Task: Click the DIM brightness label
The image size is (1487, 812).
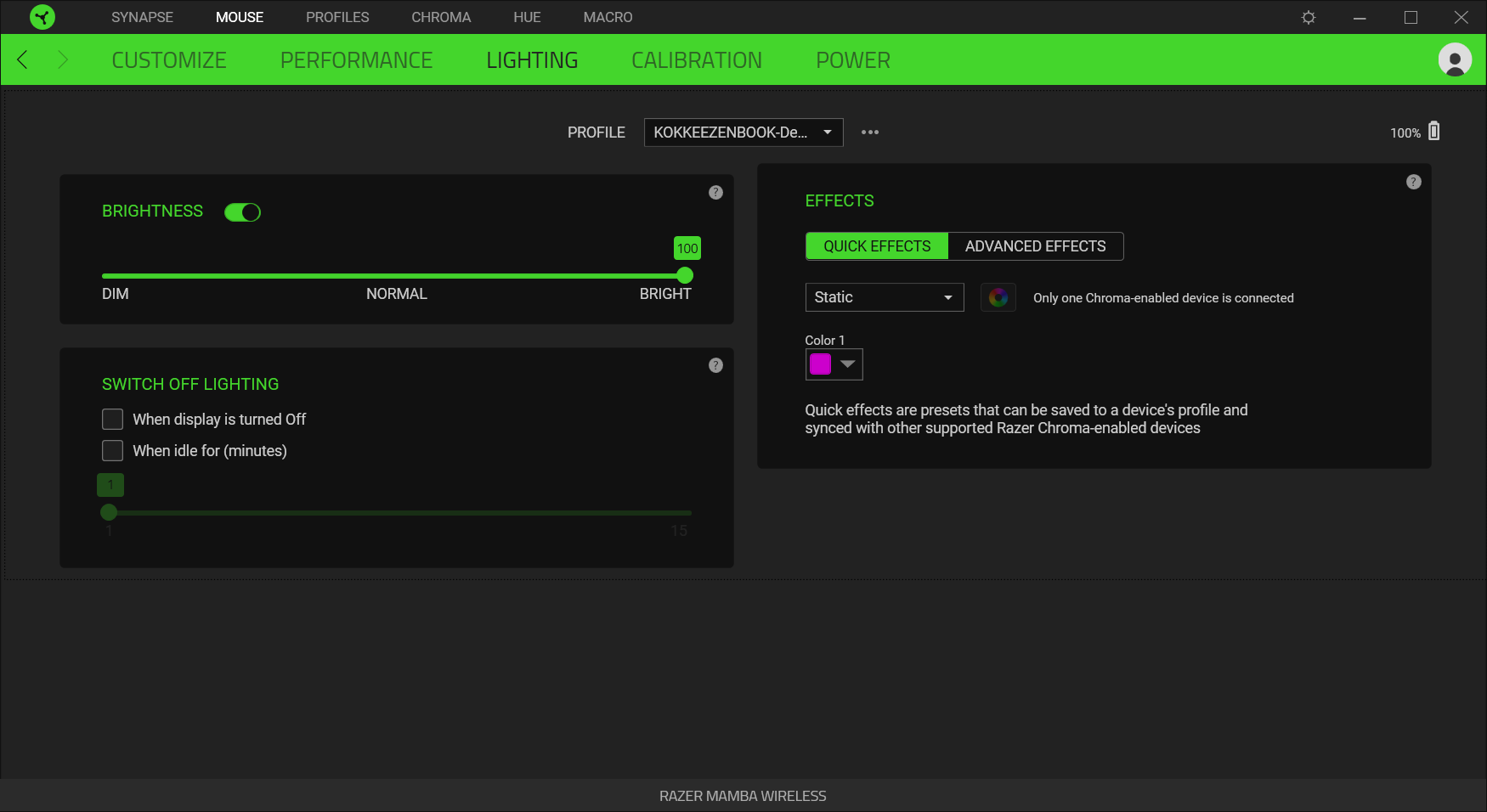Action: [x=116, y=294]
